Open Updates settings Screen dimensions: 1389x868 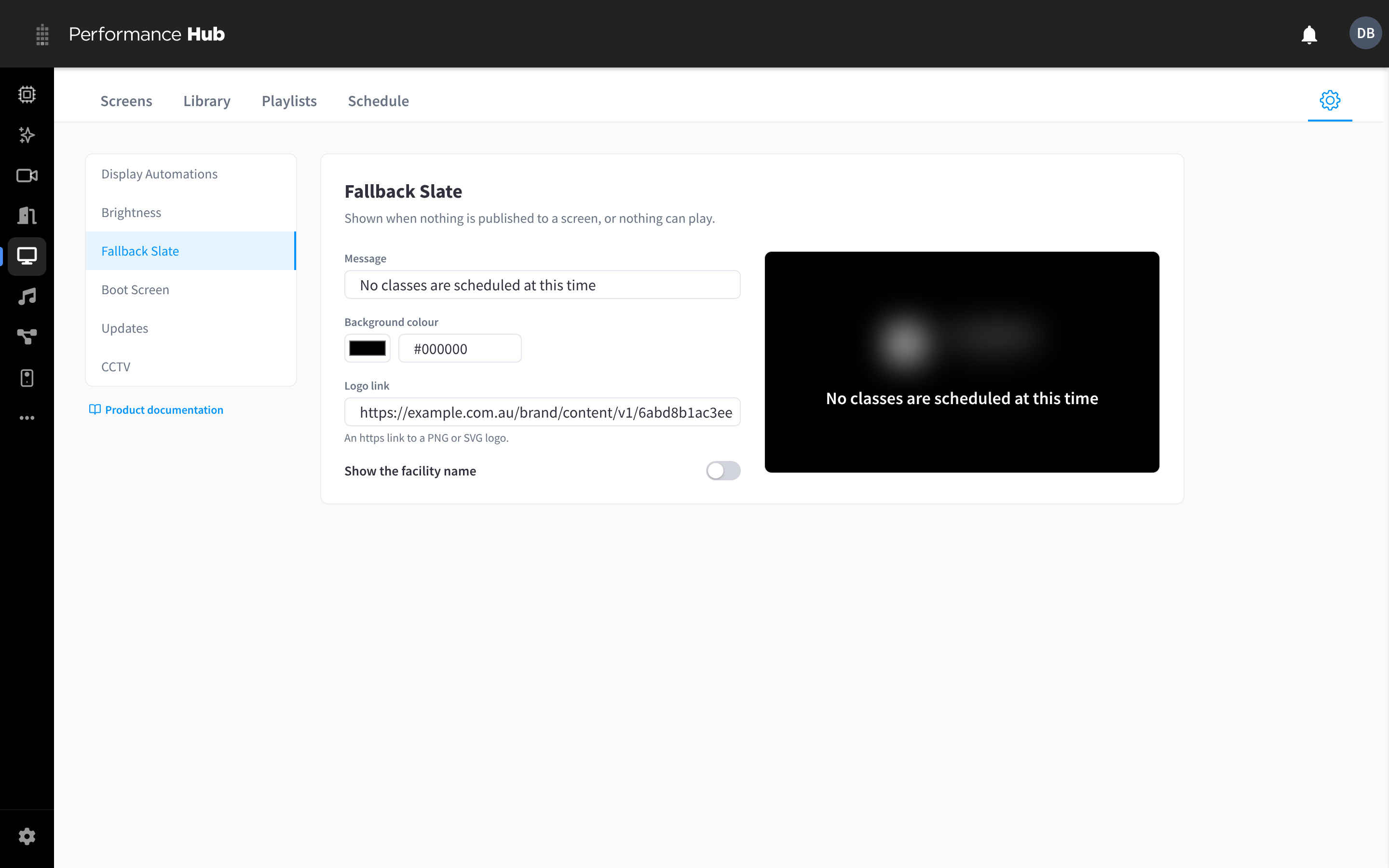tap(191, 328)
